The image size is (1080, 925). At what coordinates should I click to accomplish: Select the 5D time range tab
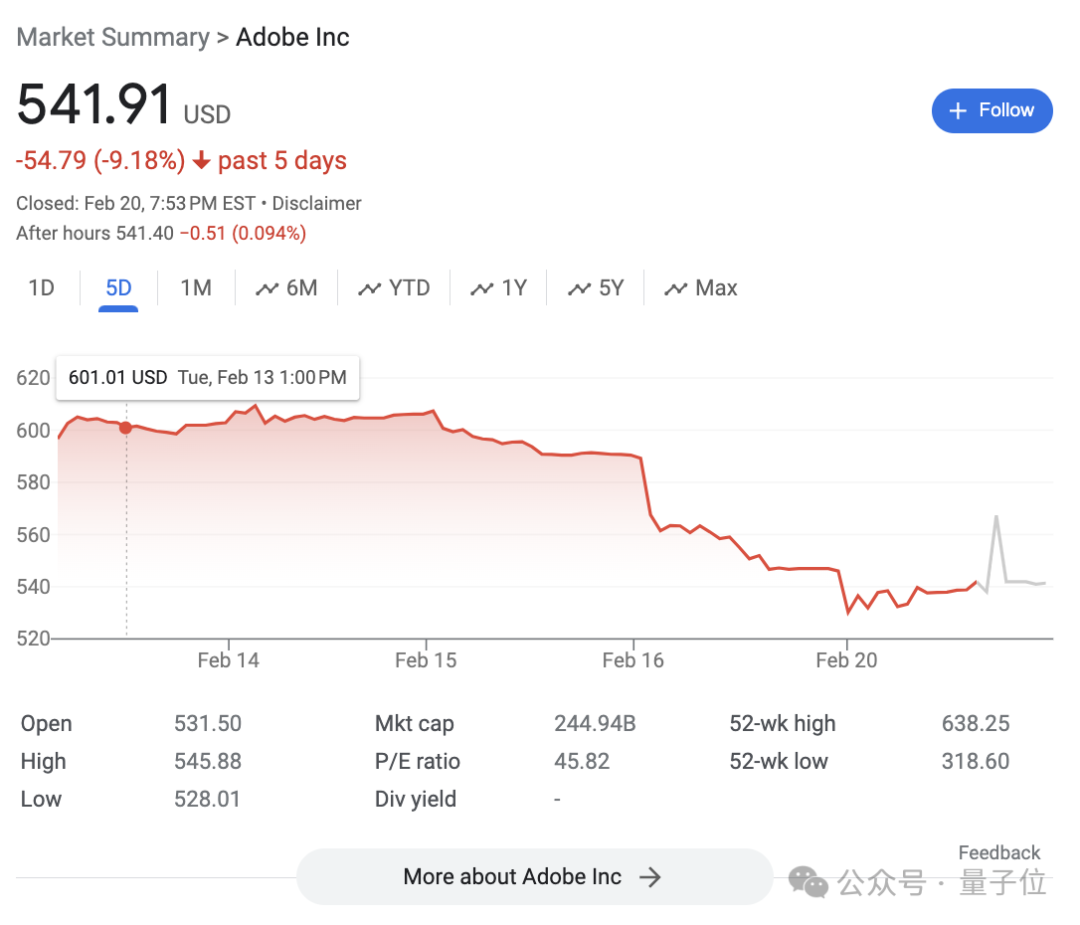[x=118, y=288]
